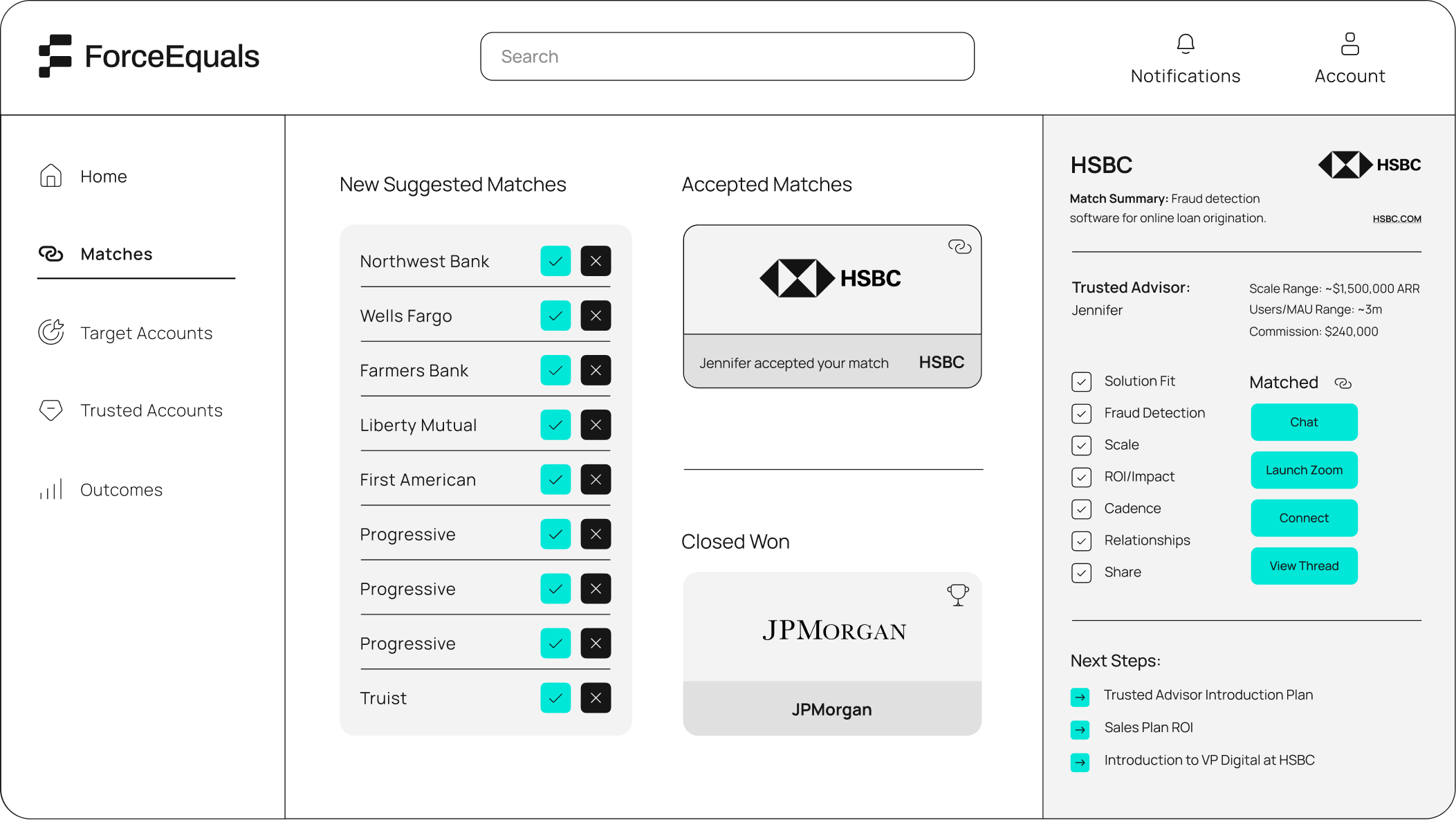1456x820 pixels.
Task: Click 'Jennifer accepted your match' text
Action: tap(793, 363)
